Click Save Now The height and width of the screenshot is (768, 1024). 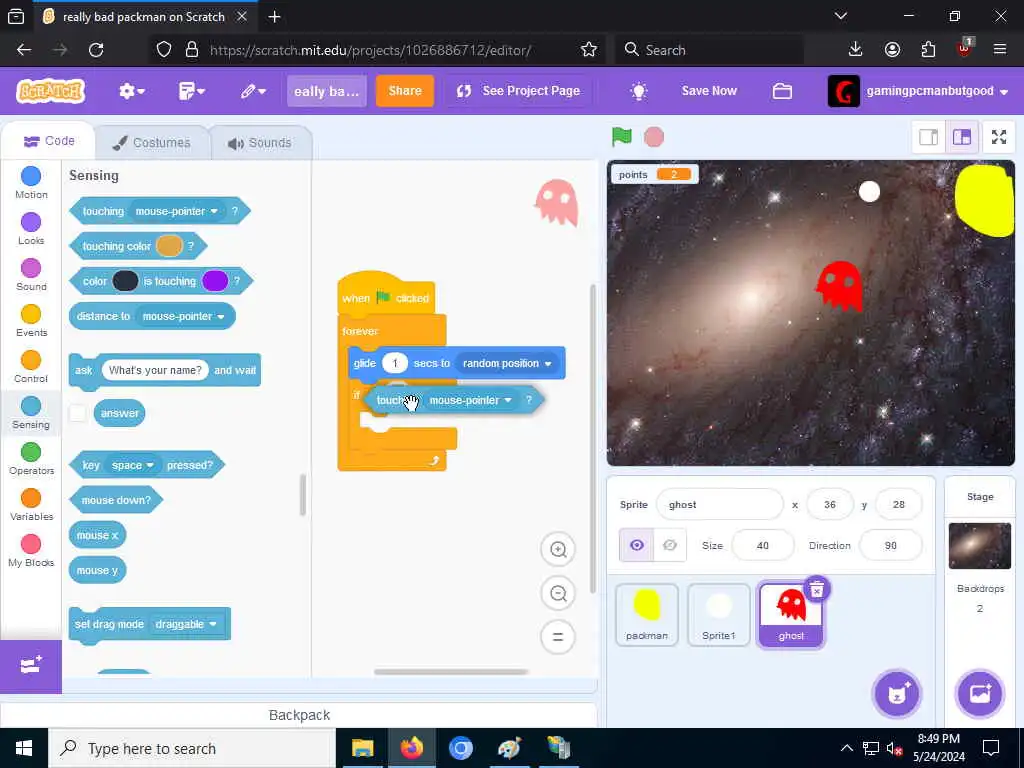click(x=709, y=91)
